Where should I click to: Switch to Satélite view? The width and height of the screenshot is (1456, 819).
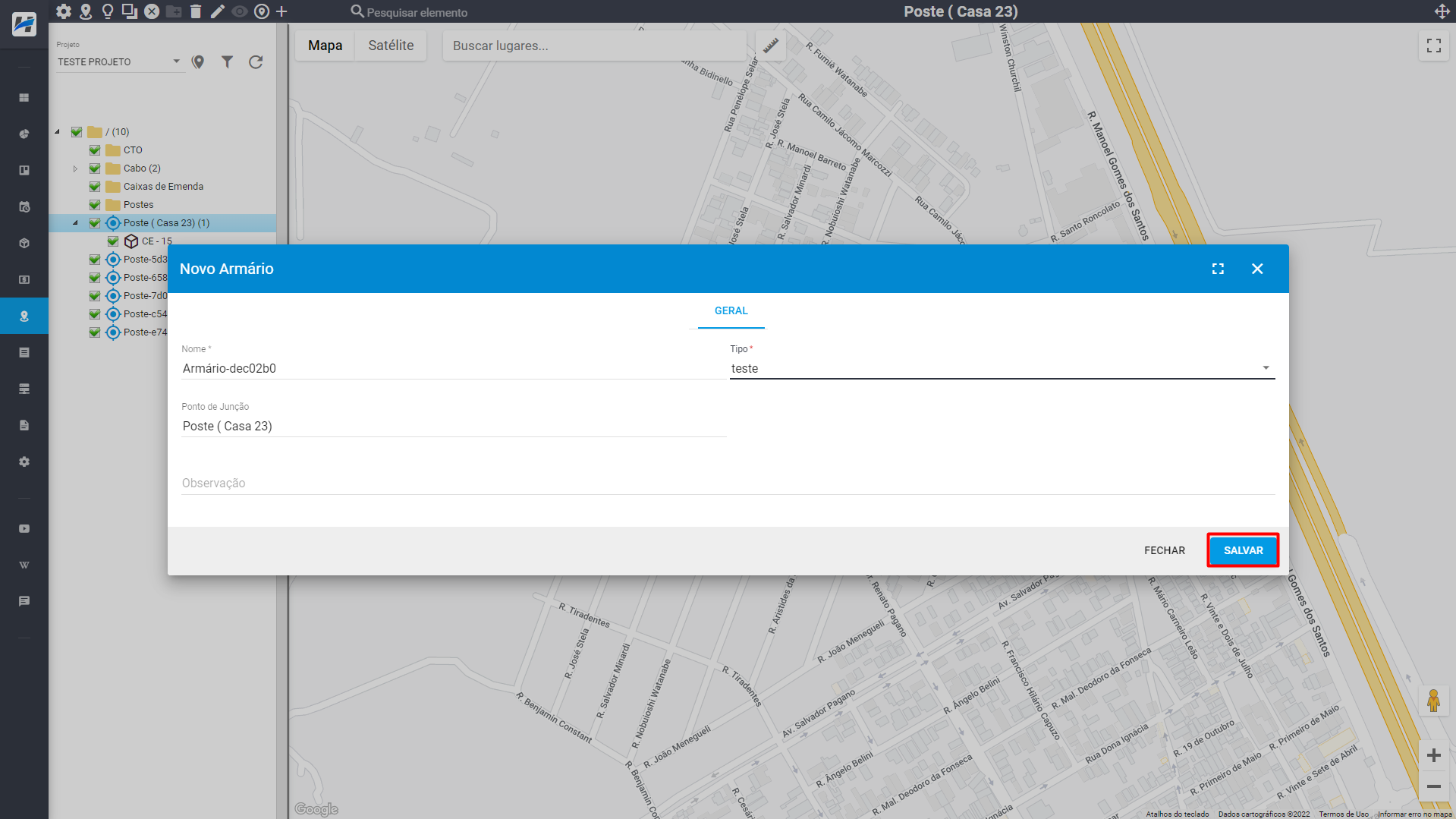391,46
